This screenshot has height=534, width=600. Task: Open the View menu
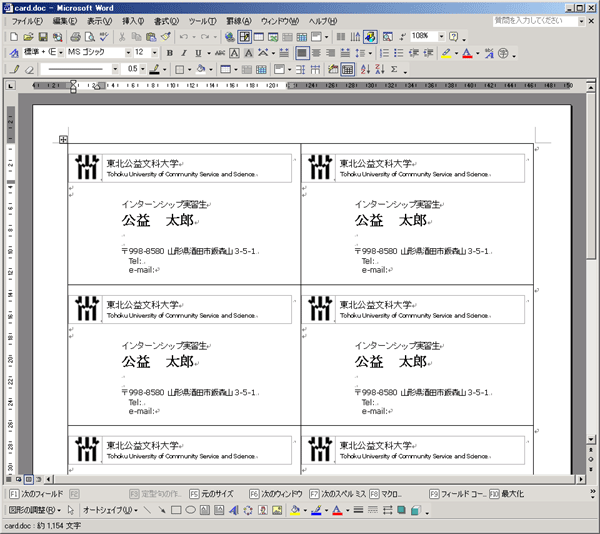coord(99,21)
